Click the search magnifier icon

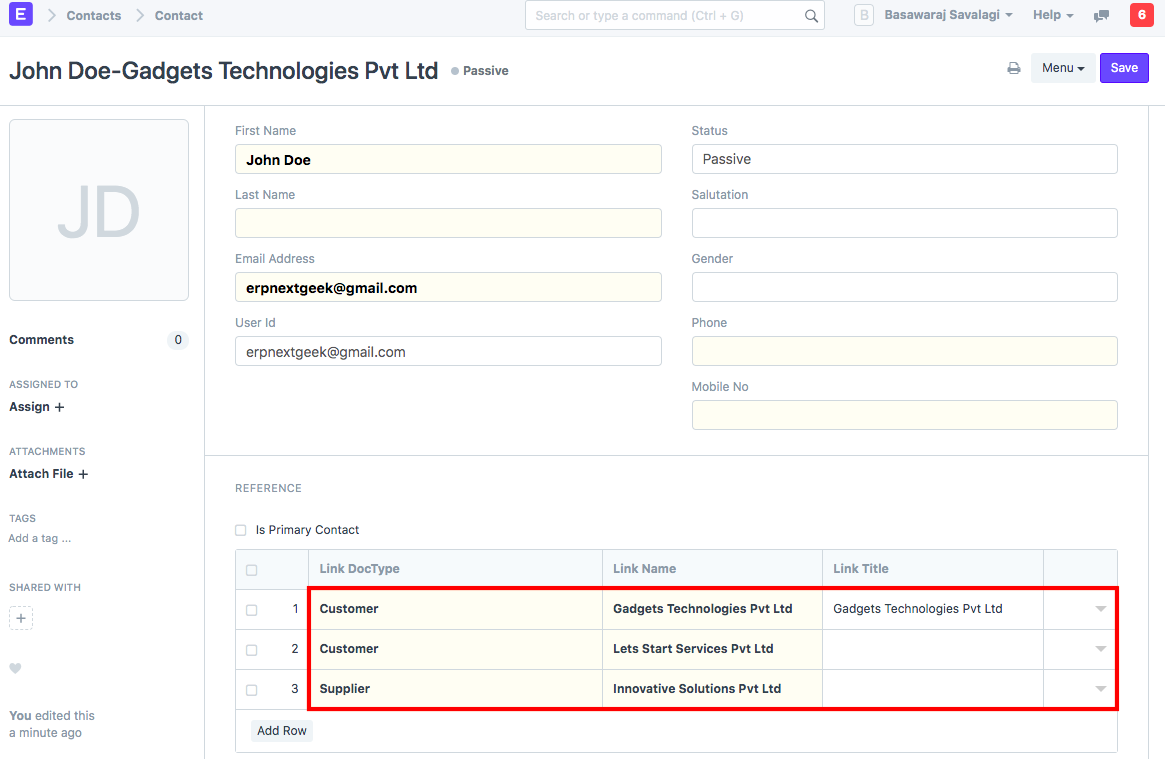point(811,16)
